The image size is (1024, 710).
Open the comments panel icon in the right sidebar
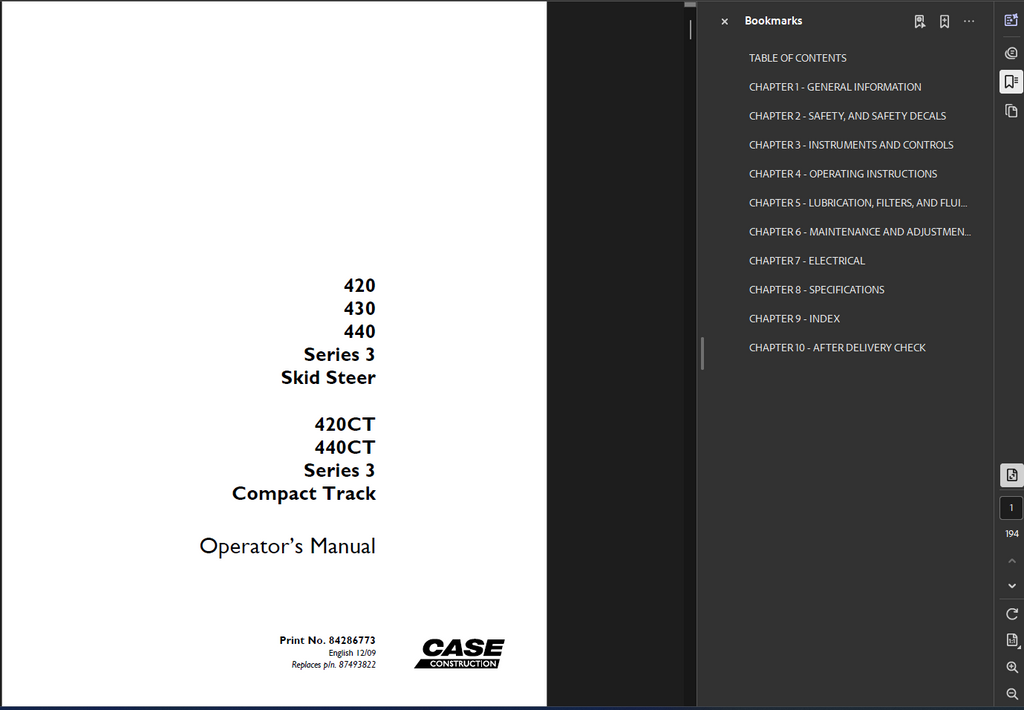click(1011, 53)
